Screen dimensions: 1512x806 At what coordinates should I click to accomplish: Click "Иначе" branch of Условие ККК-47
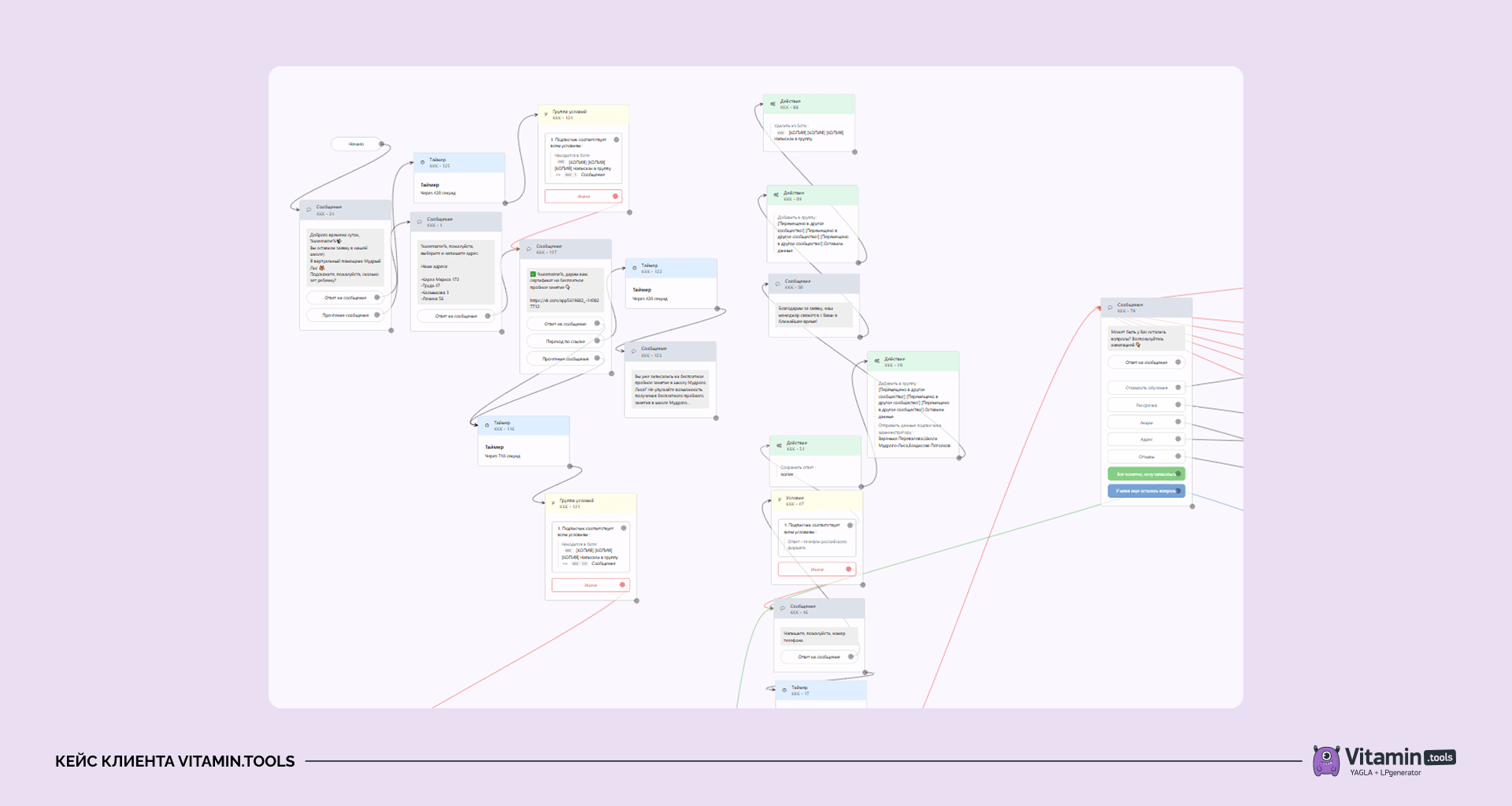tap(817, 569)
